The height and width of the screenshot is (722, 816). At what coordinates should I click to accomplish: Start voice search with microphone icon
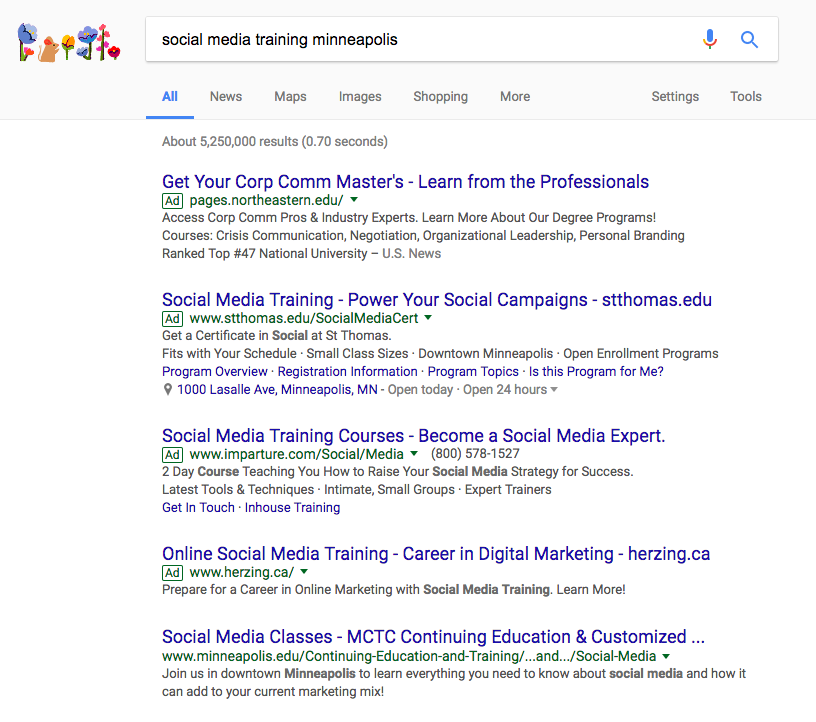click(710, 39)
